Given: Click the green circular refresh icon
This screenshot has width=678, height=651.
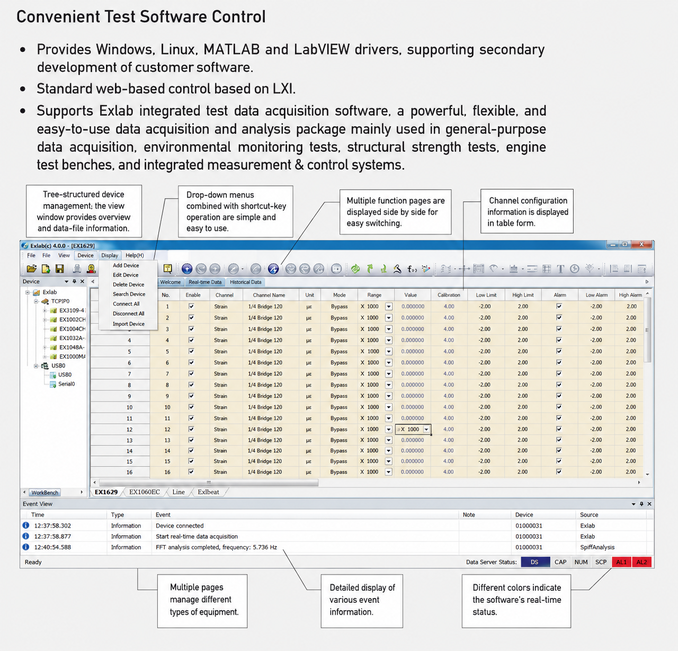Looking at the screenshot, I should 355,269.
